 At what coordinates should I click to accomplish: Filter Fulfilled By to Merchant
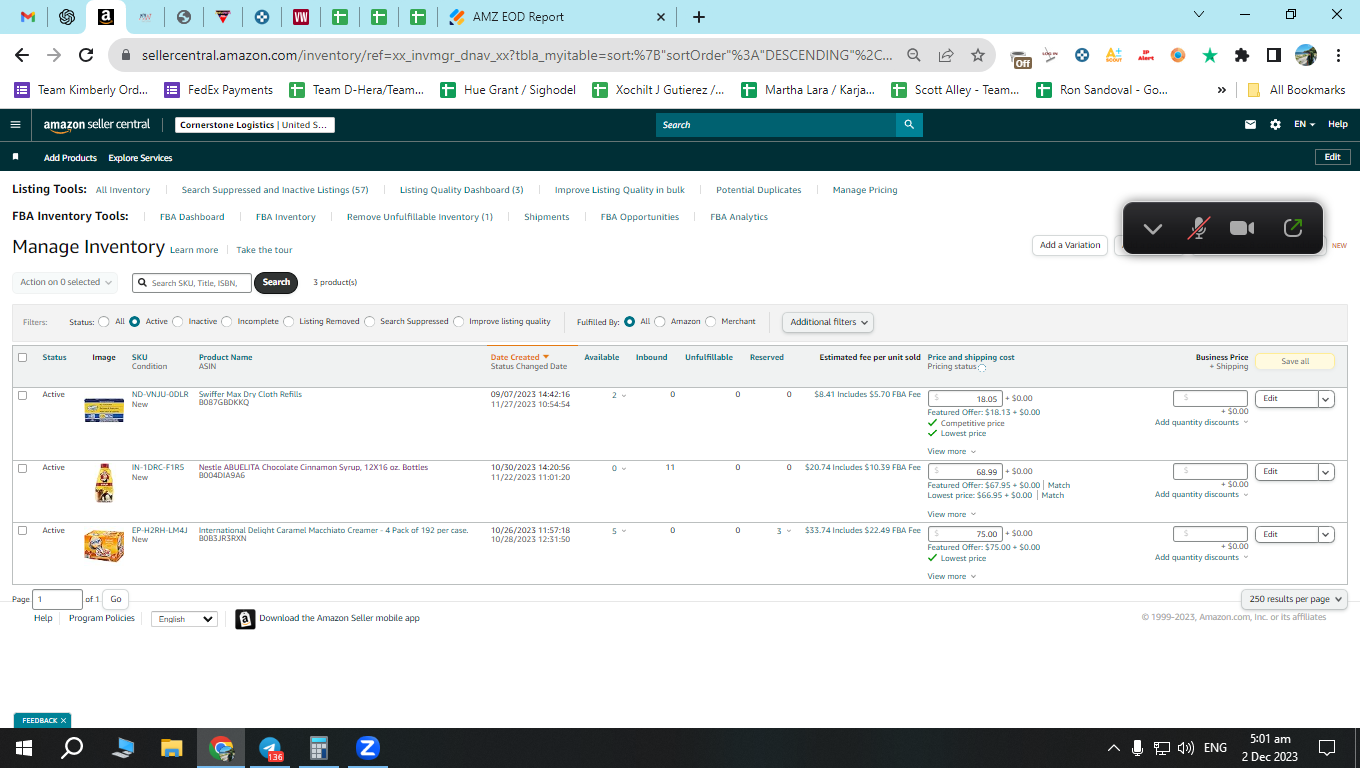711,322
